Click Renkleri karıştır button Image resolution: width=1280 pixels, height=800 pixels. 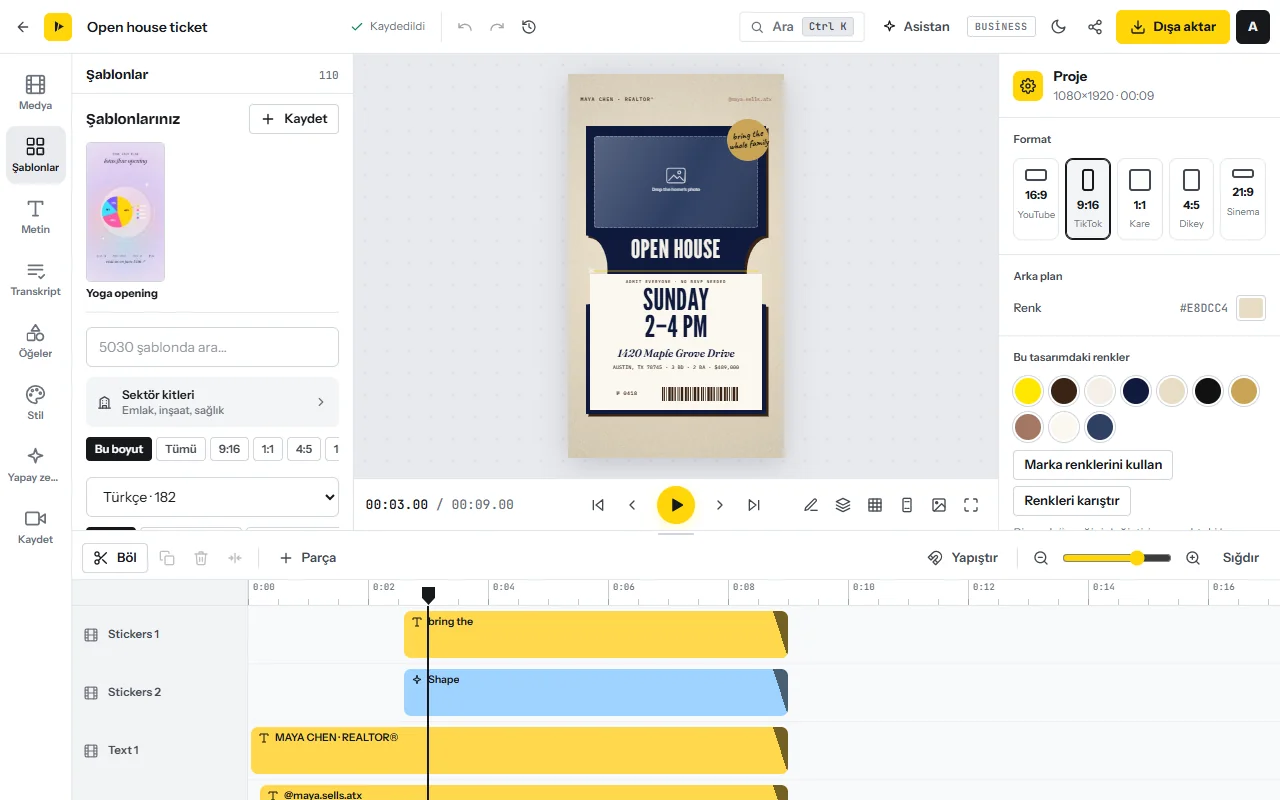click(x=1071, y=501)
